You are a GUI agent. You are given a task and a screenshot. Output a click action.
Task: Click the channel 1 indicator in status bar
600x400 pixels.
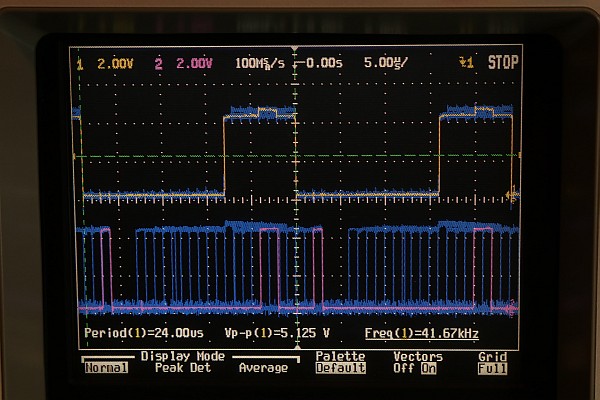80,63
